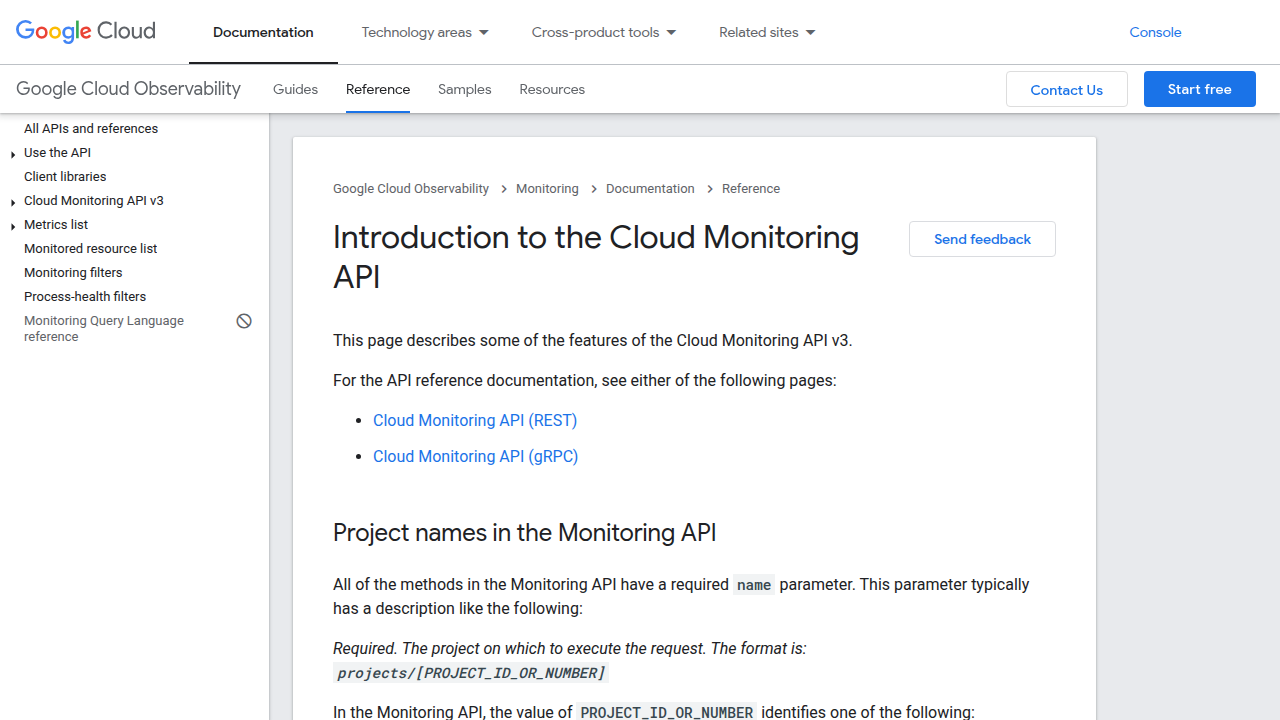Expand the Cloud Monitoring API v3 arrow

pos(13,202)
